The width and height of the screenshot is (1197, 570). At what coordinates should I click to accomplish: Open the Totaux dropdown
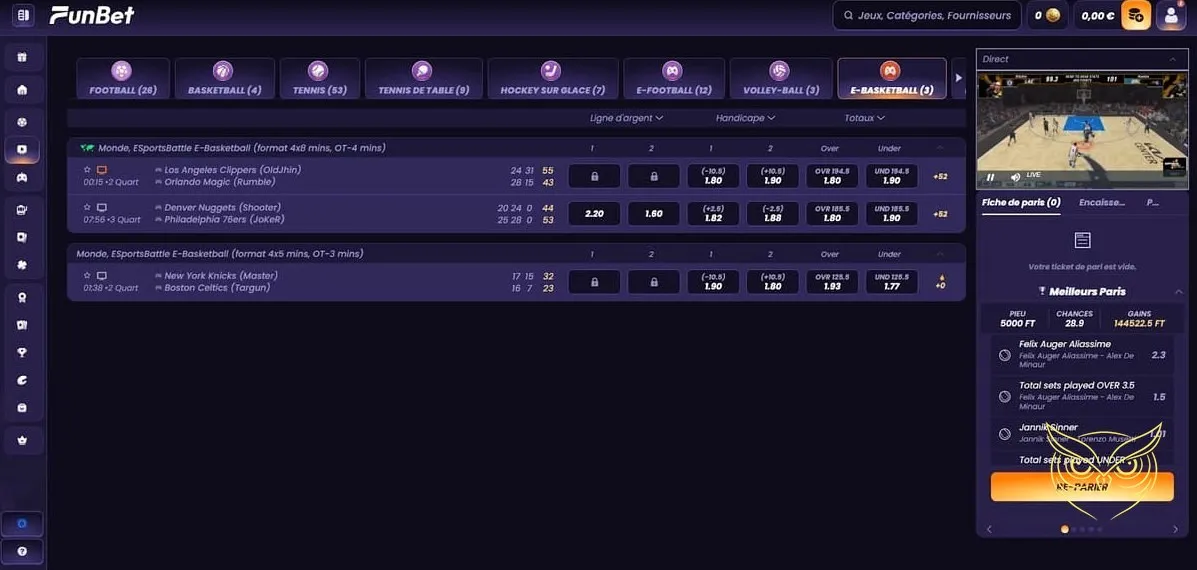click(864, 118)
